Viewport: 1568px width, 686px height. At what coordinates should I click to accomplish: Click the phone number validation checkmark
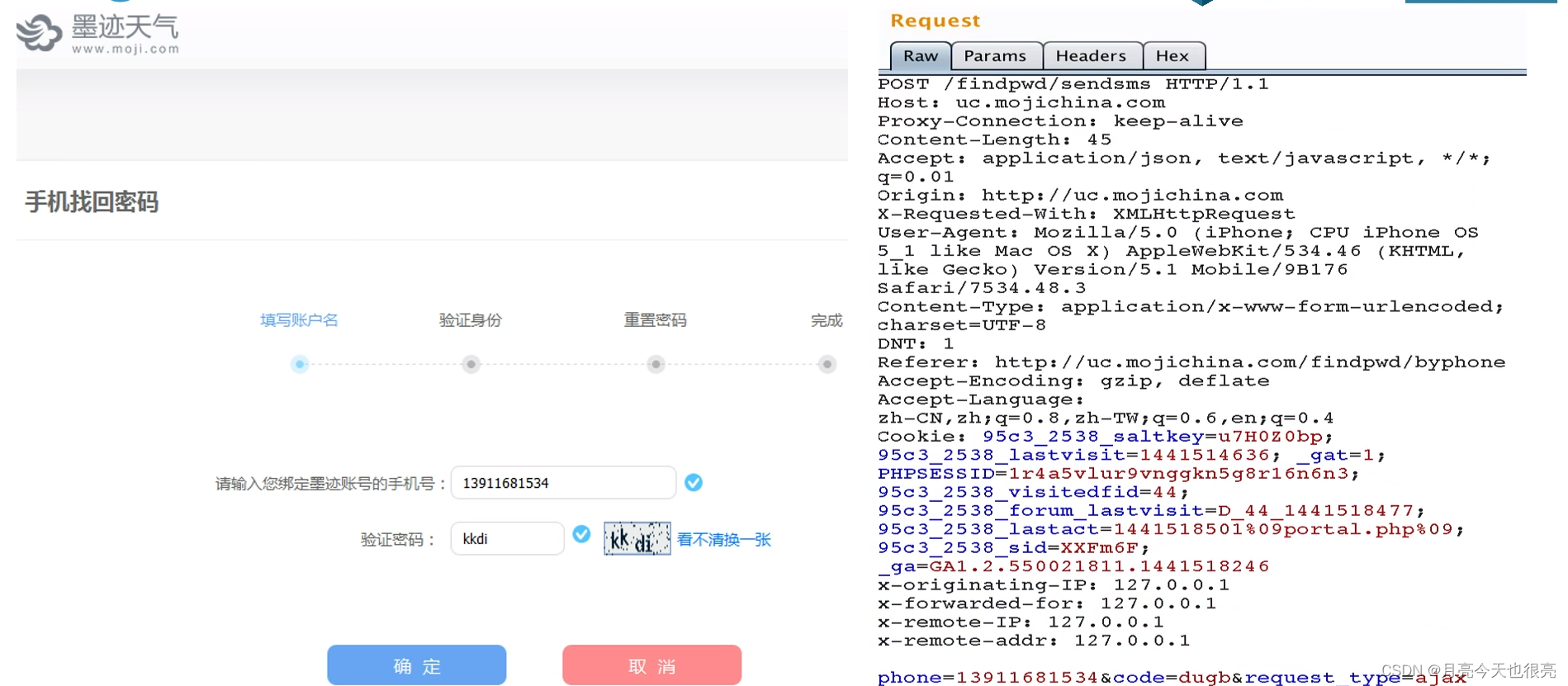694,483
